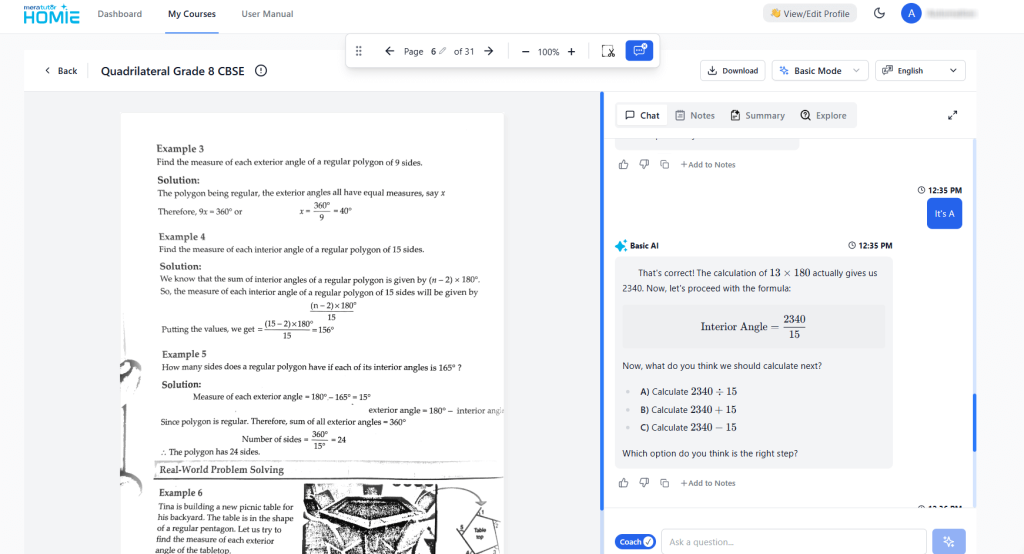Click the Example 5 heading

184,353
